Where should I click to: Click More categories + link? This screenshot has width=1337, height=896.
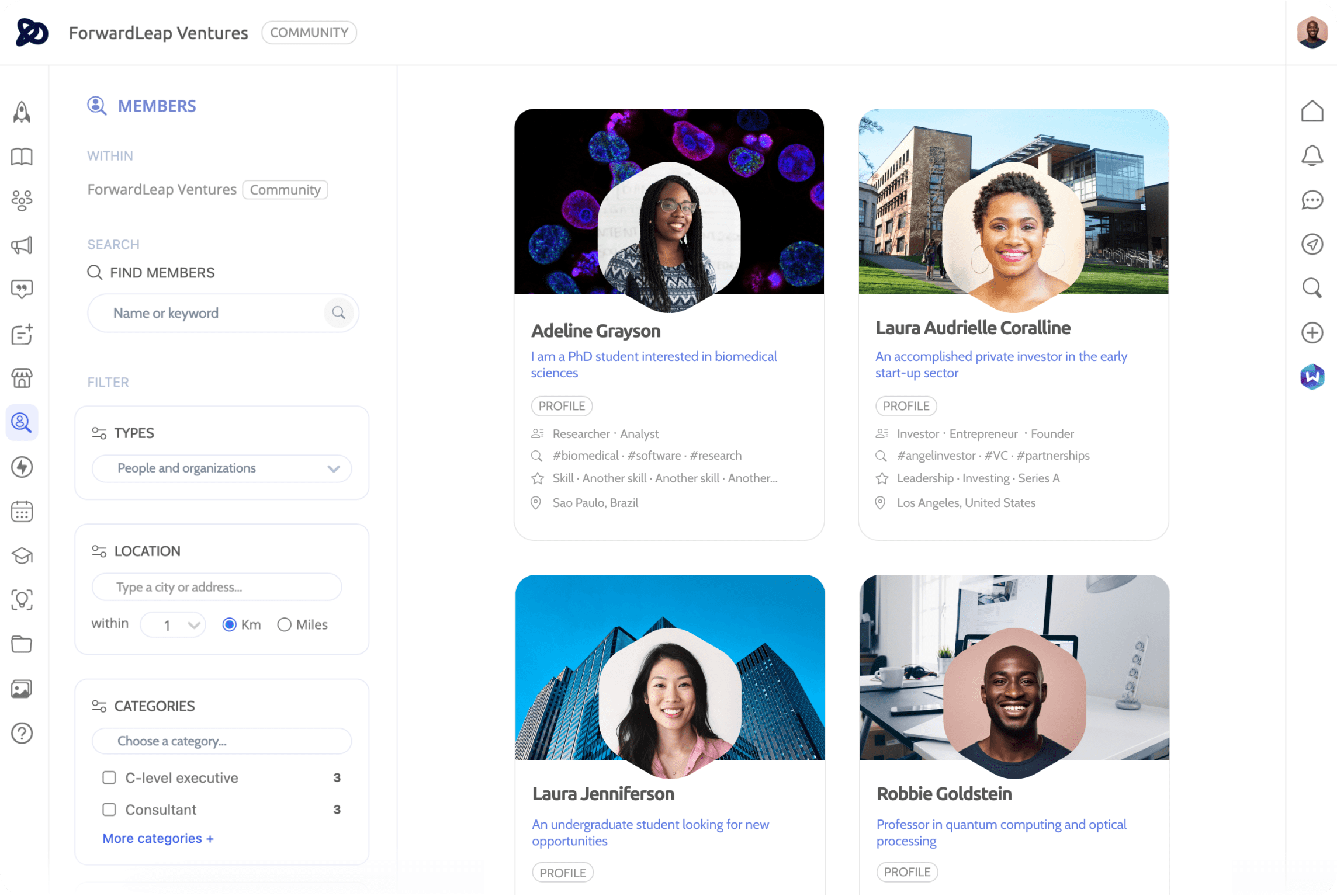(x=158, y=838)
